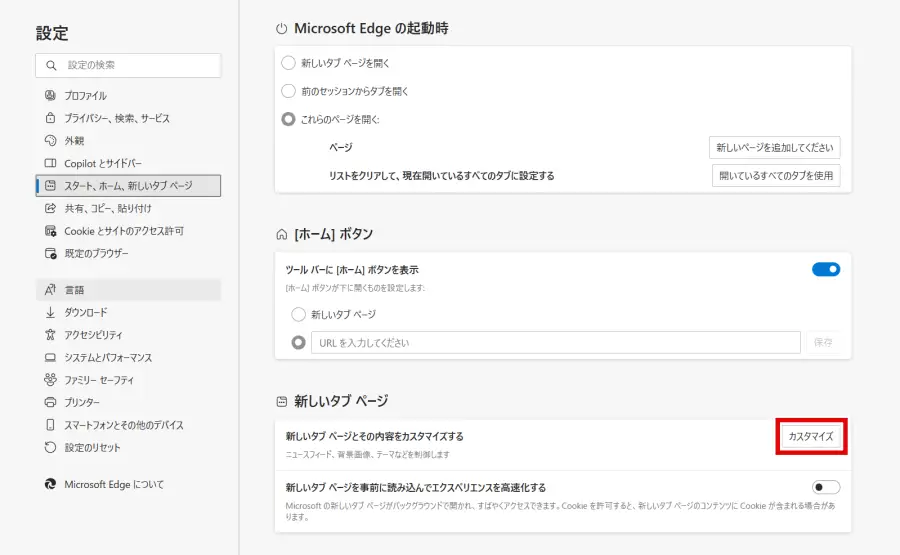Open Cookie とサイトのアクセス許可 page

pyautogui.click(x=128, y=231)
